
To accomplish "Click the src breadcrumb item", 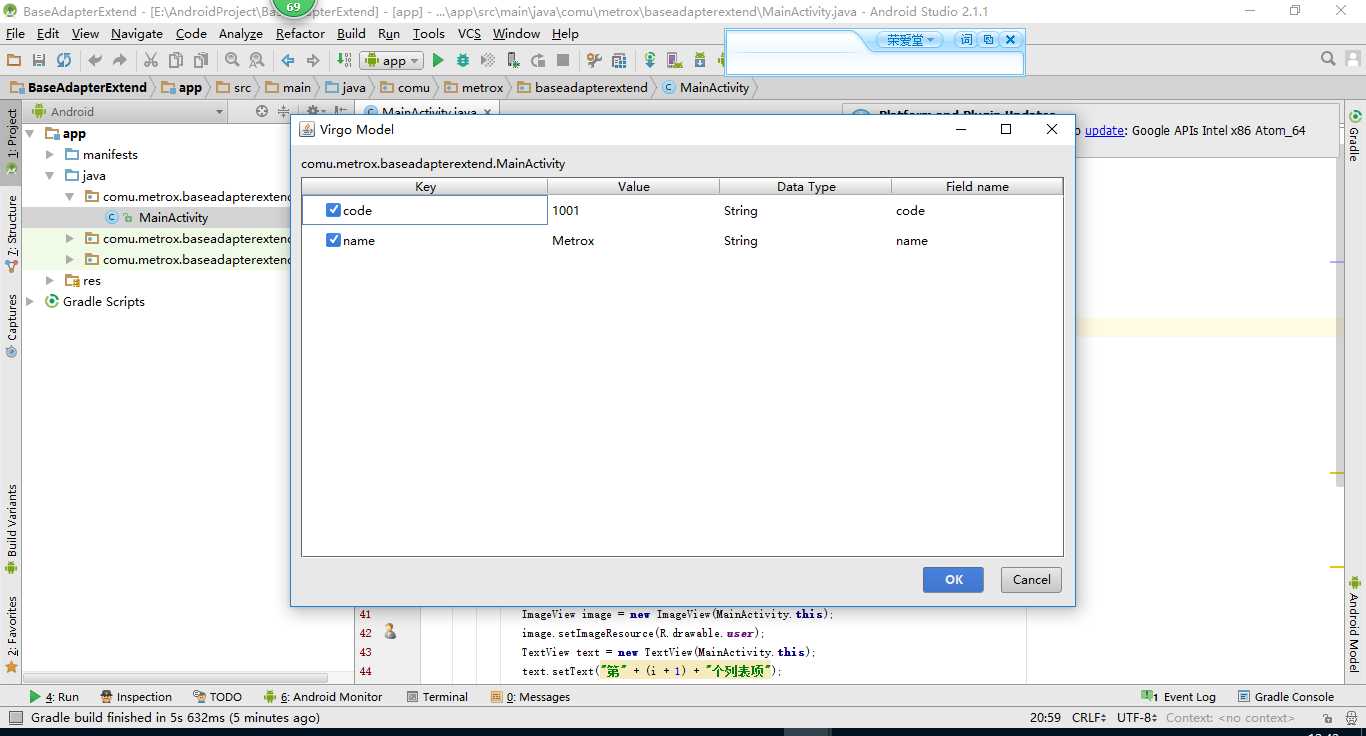I will (233, 87).
